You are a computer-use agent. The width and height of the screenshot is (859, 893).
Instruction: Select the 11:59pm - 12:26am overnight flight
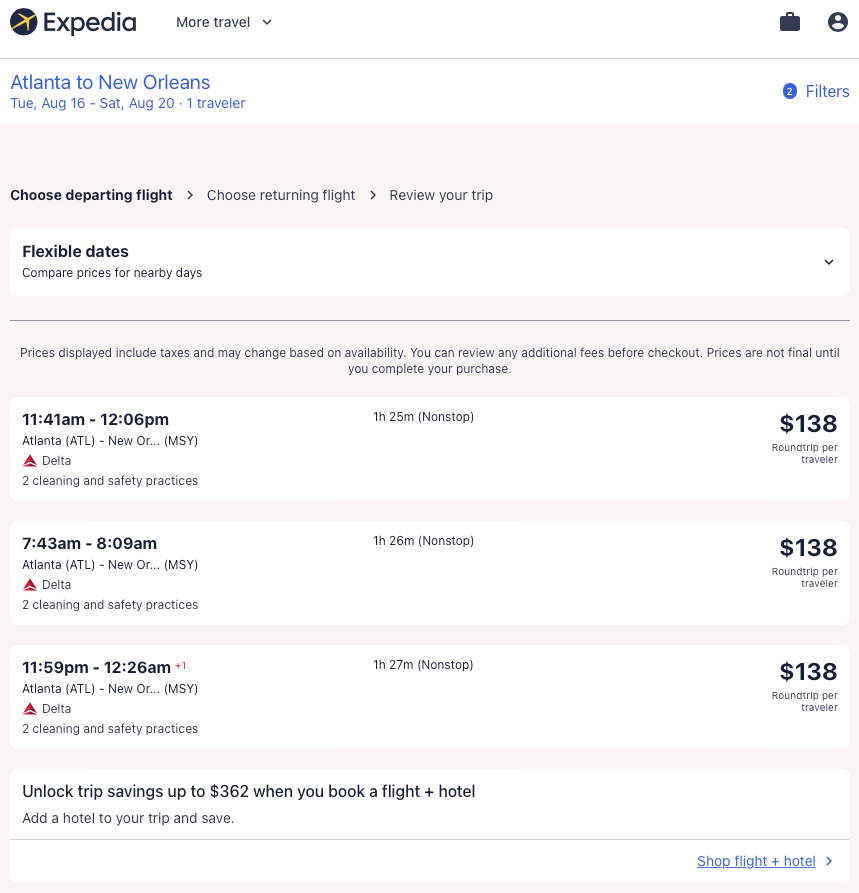(x=97, y=667)
